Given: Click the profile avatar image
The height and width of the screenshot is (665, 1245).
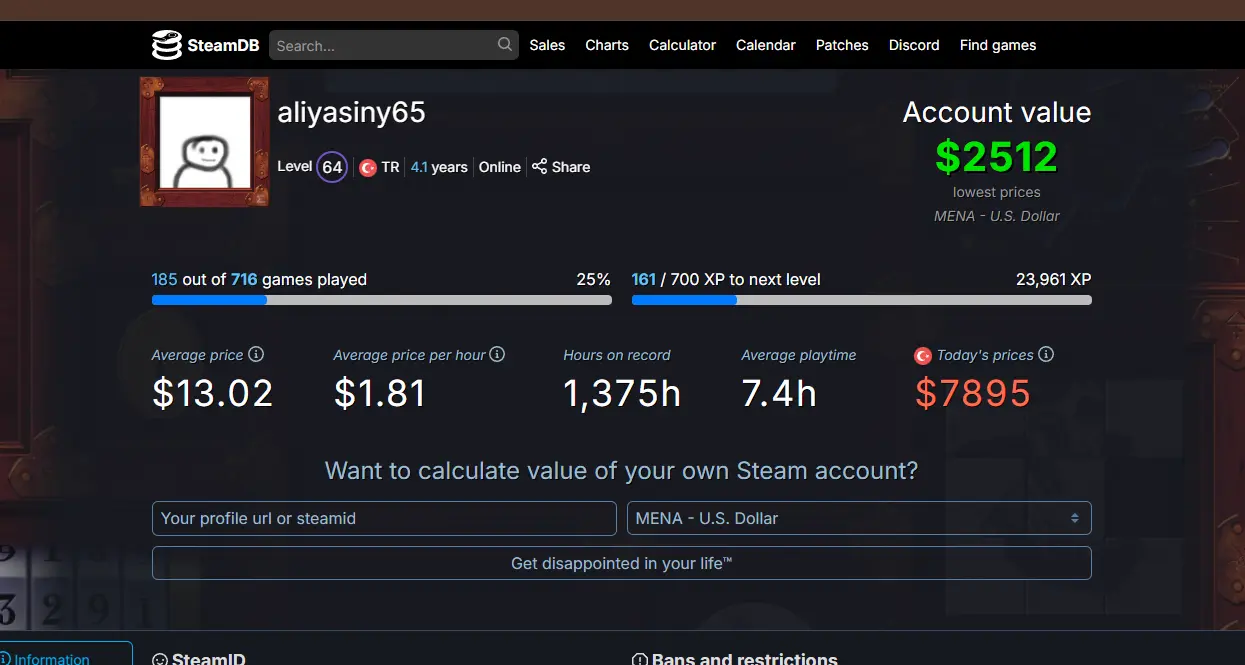Looking at the screenshot, I should click(204, 142).
